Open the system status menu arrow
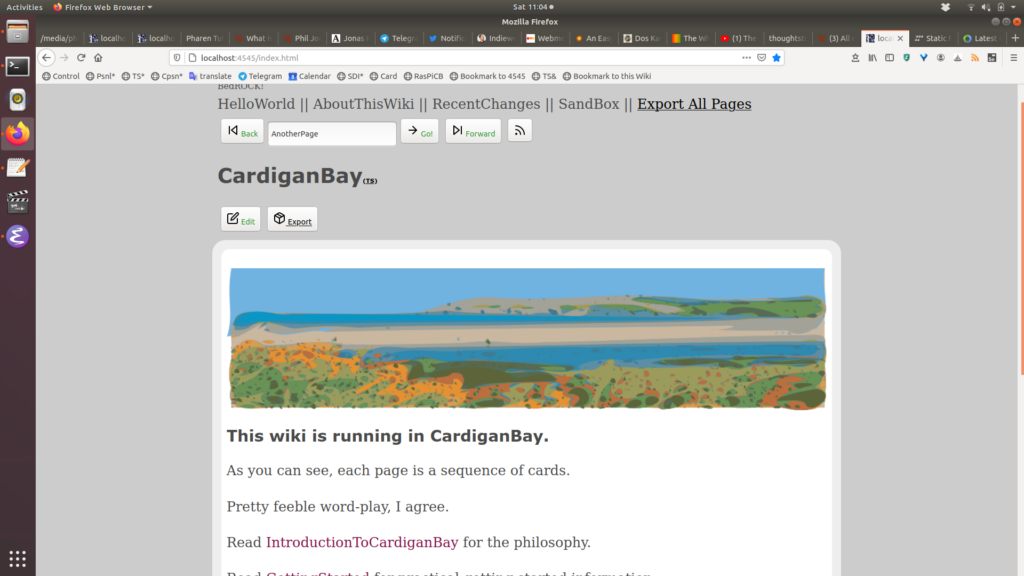Screen dimensions: 1024x576 click(x=1014, y=7)
